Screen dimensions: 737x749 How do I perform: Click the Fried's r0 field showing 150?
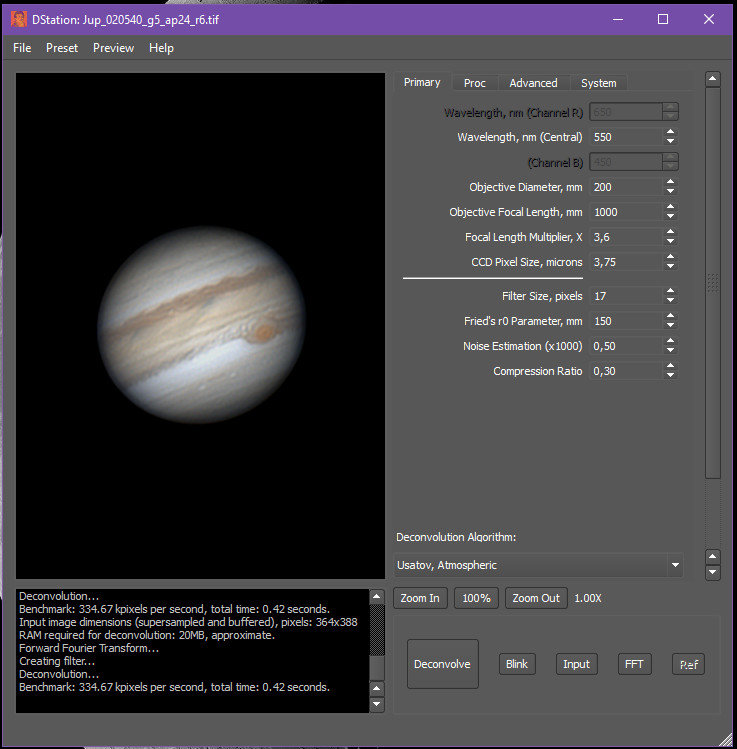tap(626, 321)
